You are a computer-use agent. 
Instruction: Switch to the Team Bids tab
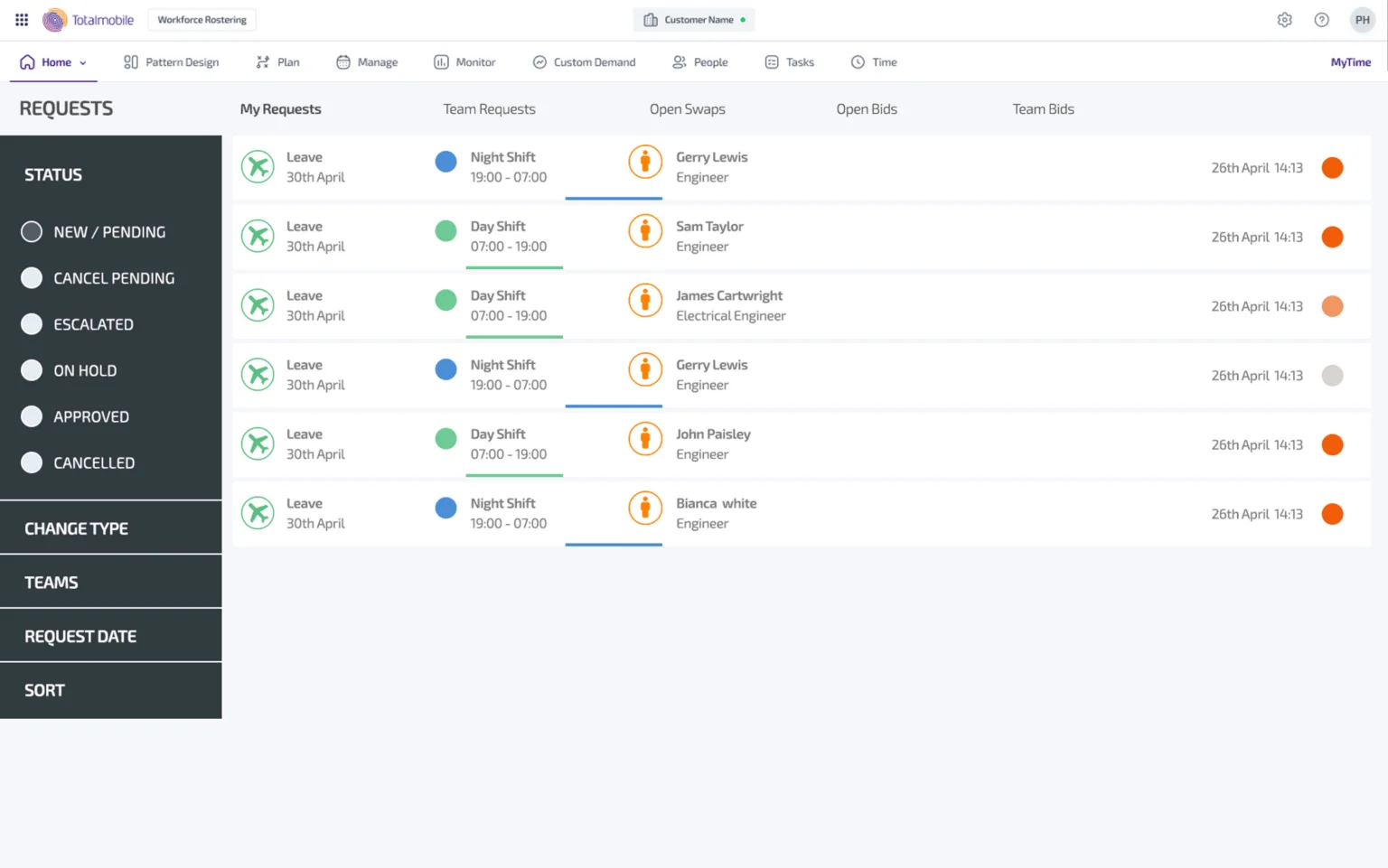point(1043,109)
